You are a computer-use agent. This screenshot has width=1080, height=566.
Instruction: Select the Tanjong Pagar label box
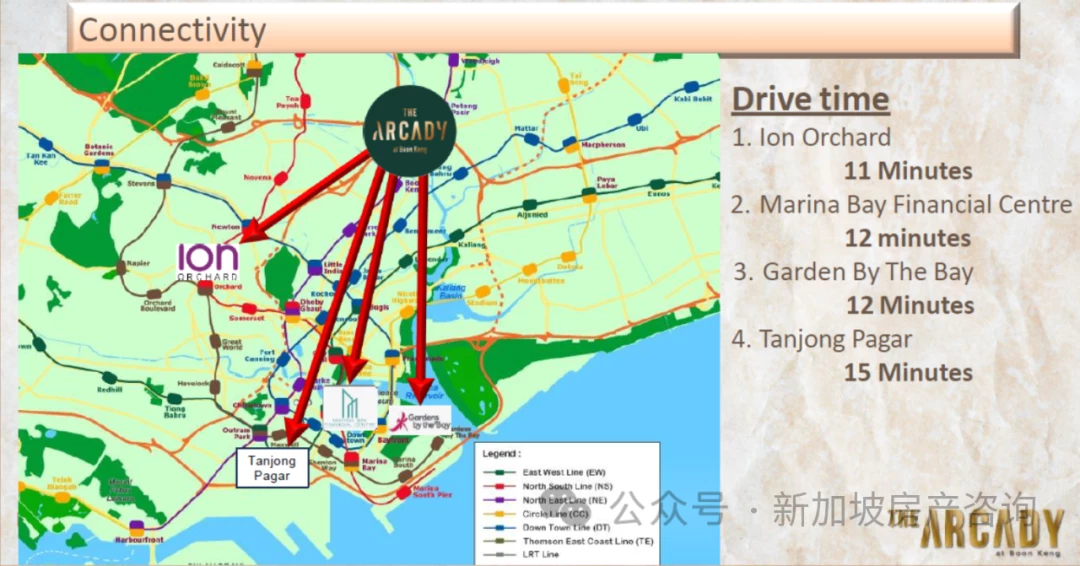(272, 468)
